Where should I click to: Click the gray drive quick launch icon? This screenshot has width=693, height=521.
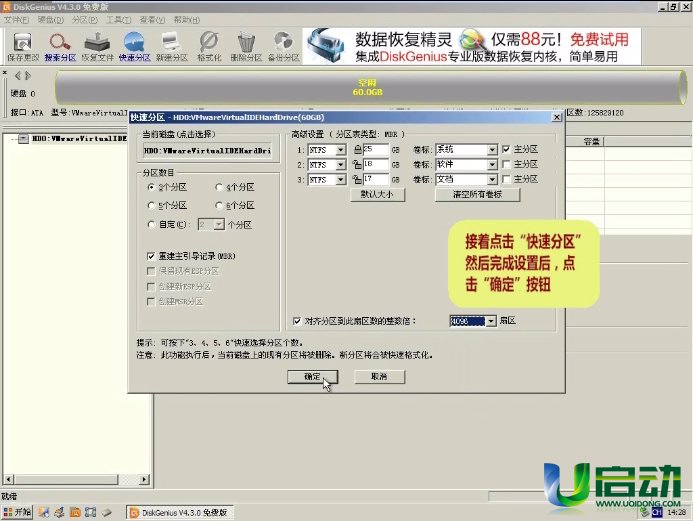[107, 512]
